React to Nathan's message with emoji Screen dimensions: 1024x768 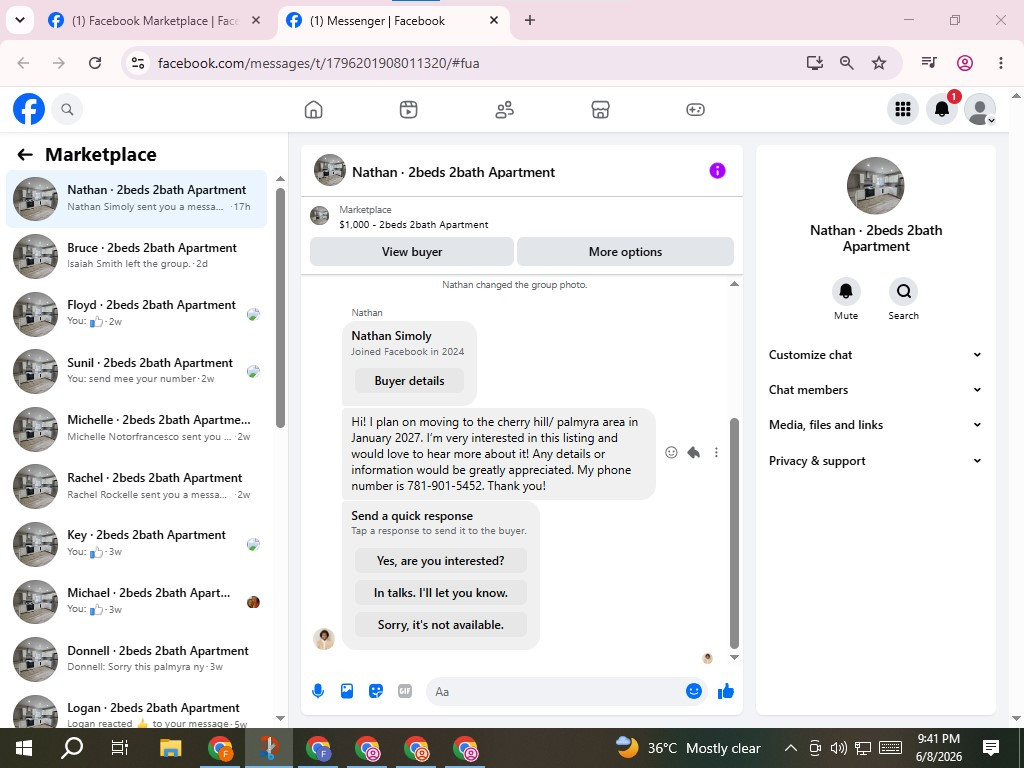coord(671,453)
